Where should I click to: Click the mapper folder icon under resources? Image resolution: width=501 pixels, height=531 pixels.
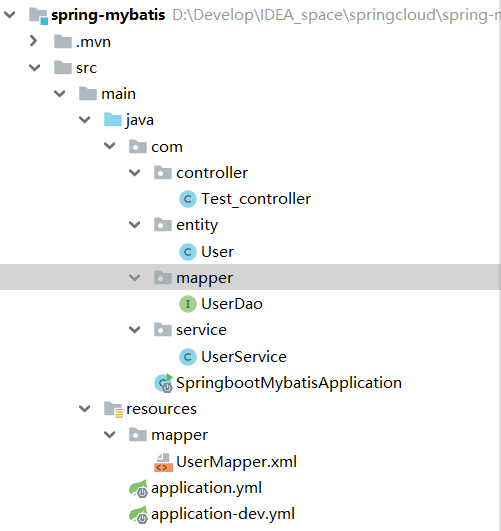pyautogui.click(x=138, y=435)
